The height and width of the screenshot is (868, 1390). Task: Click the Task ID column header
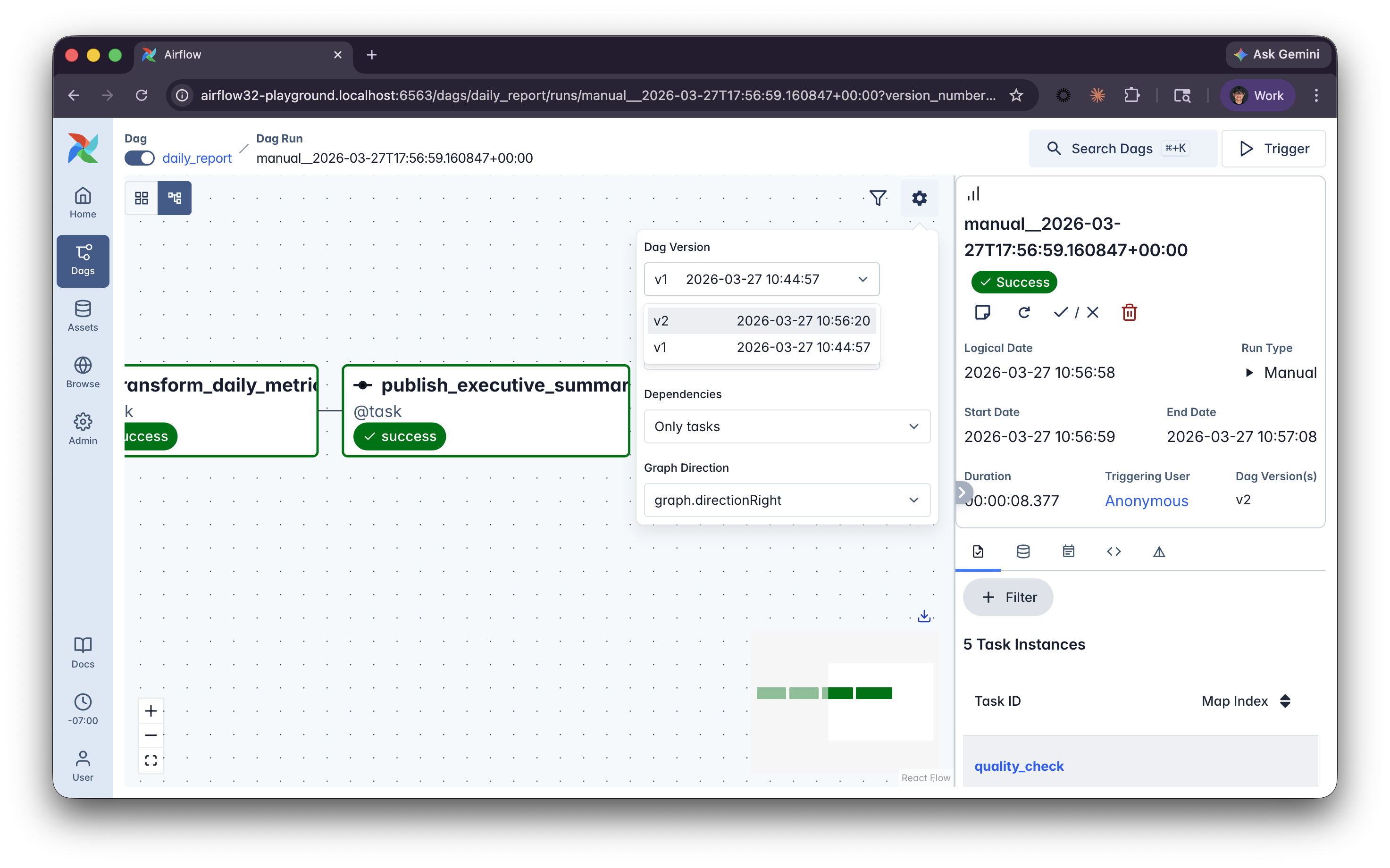pos(997,701)
